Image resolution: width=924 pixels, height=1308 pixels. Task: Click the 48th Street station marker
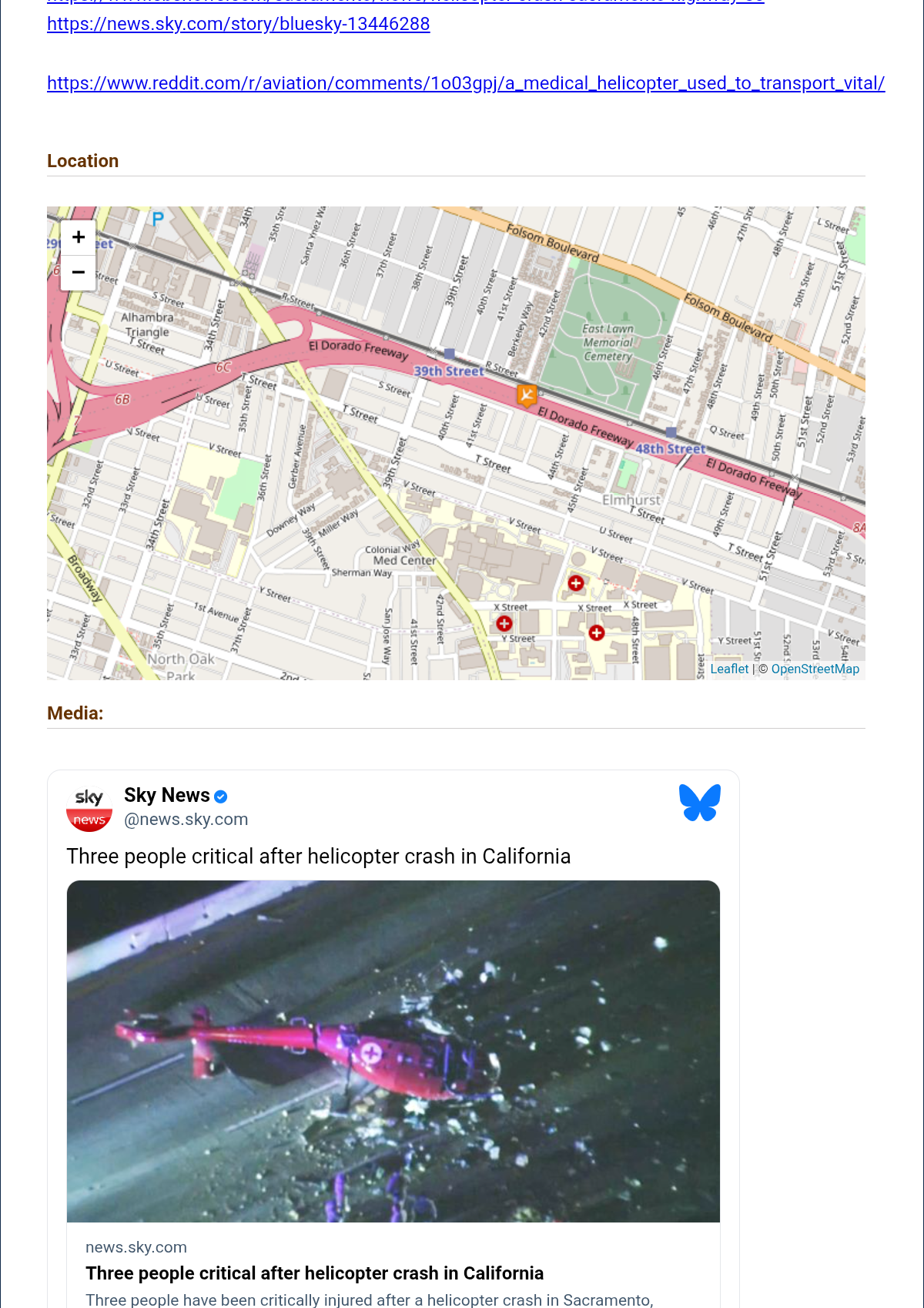(x=671, y=432)
